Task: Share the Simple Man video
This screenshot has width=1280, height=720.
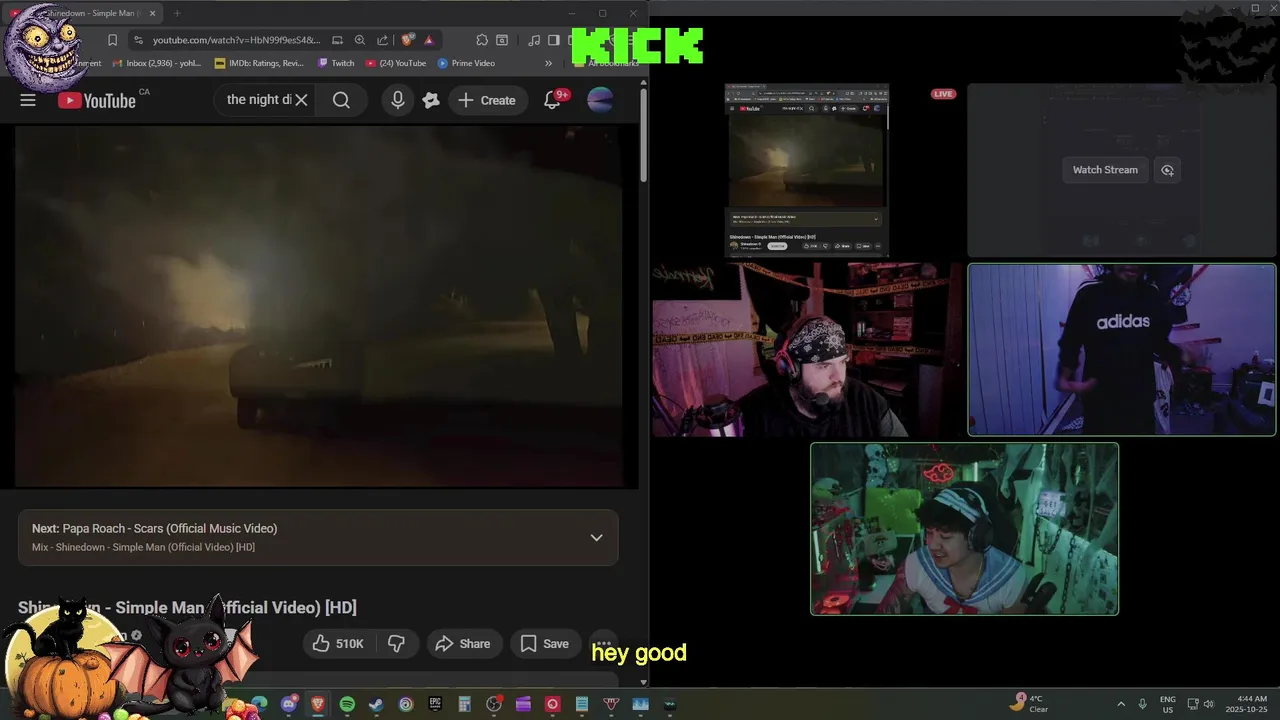Action: coord(463,644)
